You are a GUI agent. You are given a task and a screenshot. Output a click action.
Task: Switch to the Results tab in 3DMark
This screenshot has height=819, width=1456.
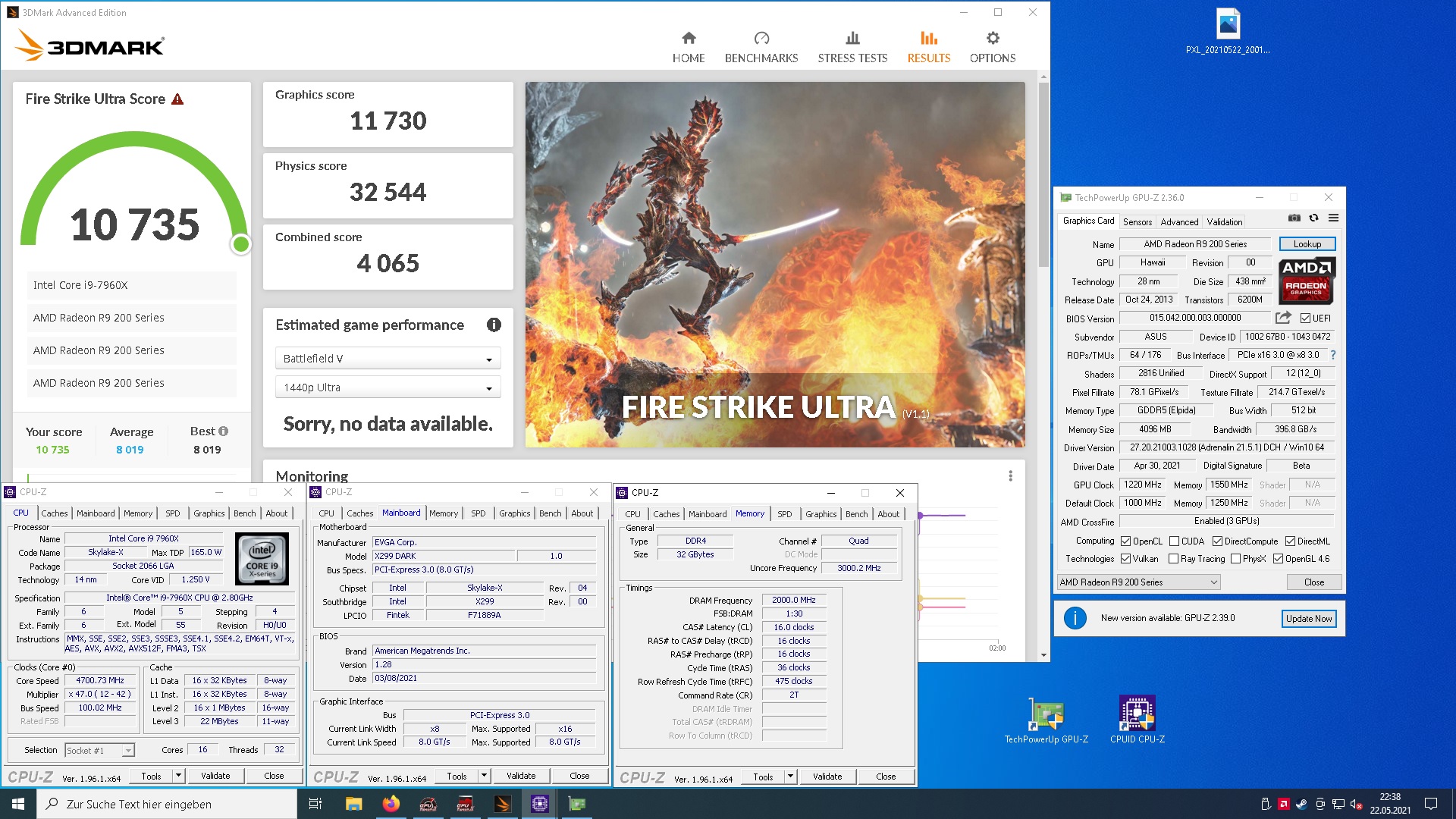928,47
